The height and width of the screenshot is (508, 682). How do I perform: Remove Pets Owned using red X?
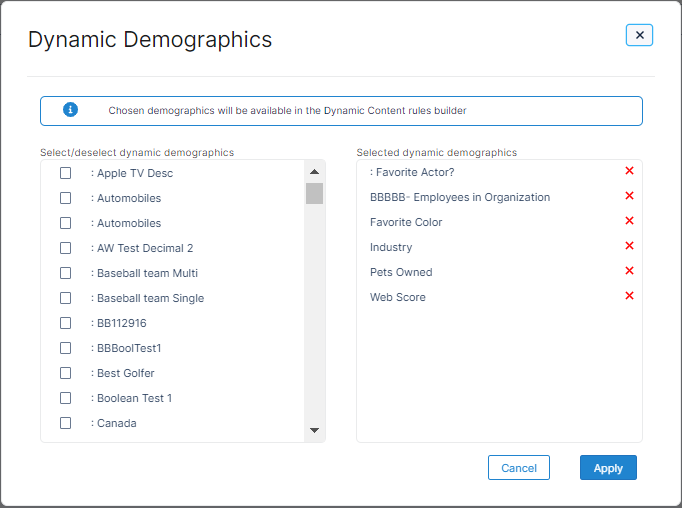(629, 271)
